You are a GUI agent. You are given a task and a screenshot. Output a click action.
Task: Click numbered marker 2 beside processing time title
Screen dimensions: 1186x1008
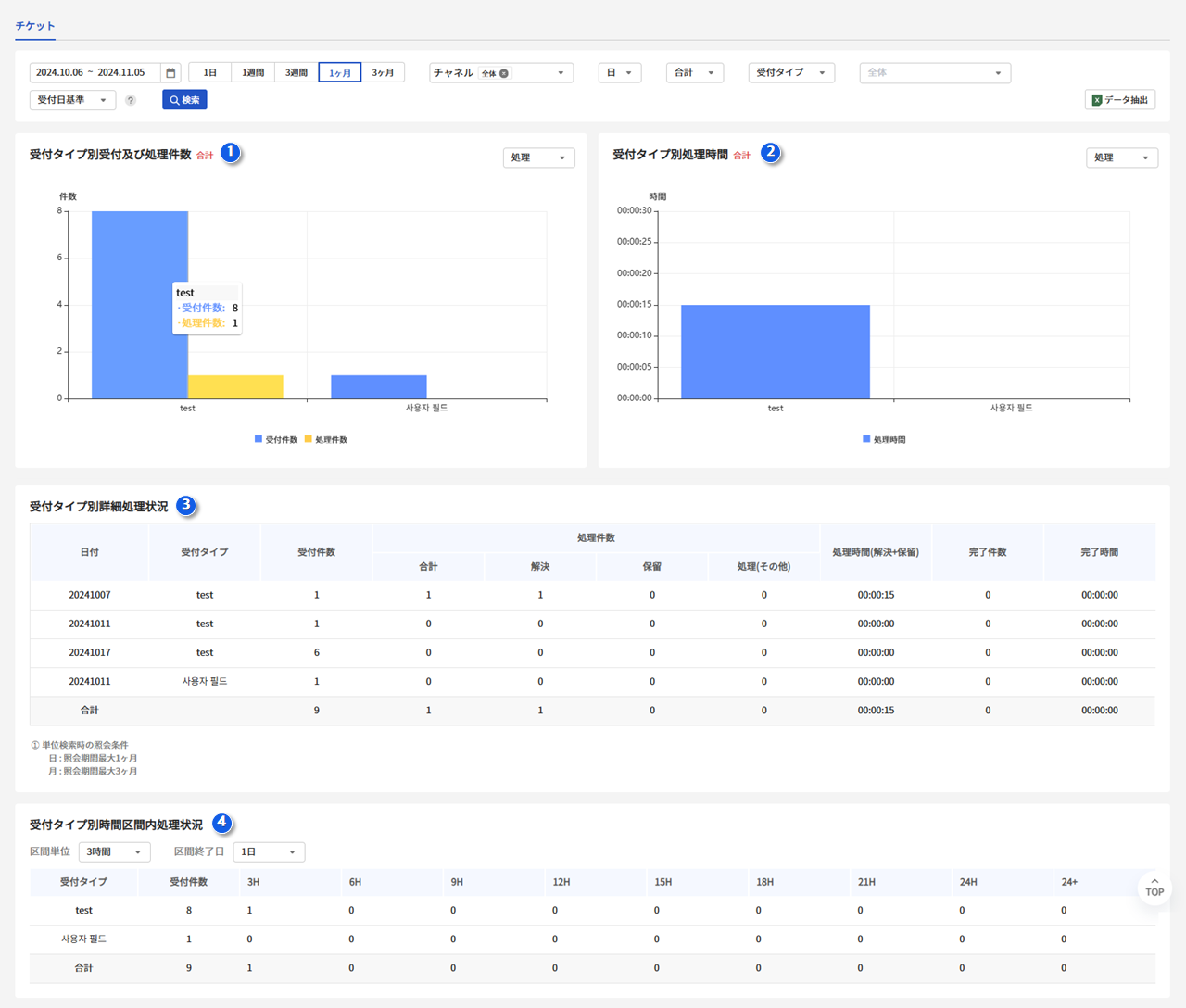point(770,153)
